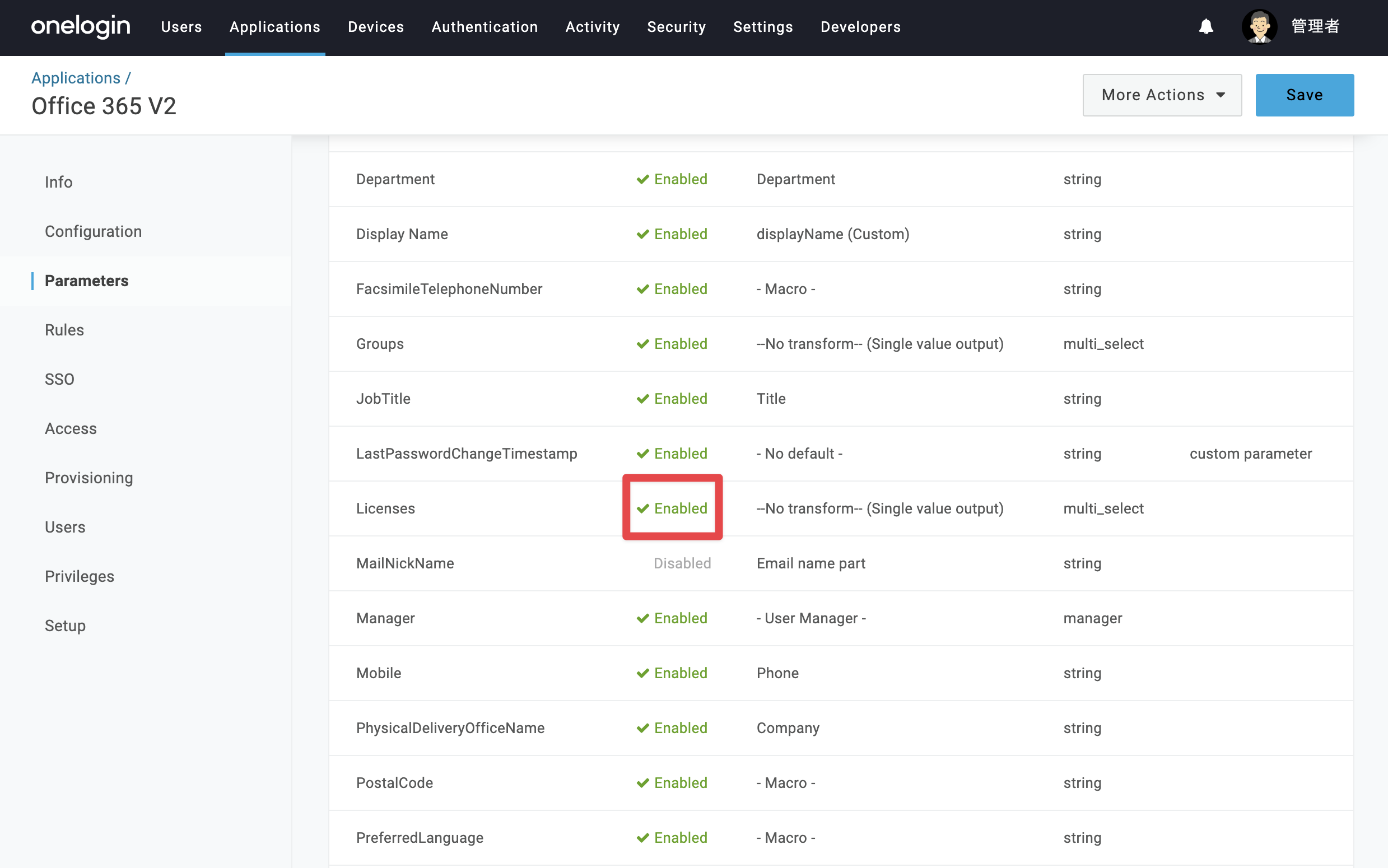The image size is (1388, 868).
Task: Click the OneLogin logo
Action: point(81,27)
